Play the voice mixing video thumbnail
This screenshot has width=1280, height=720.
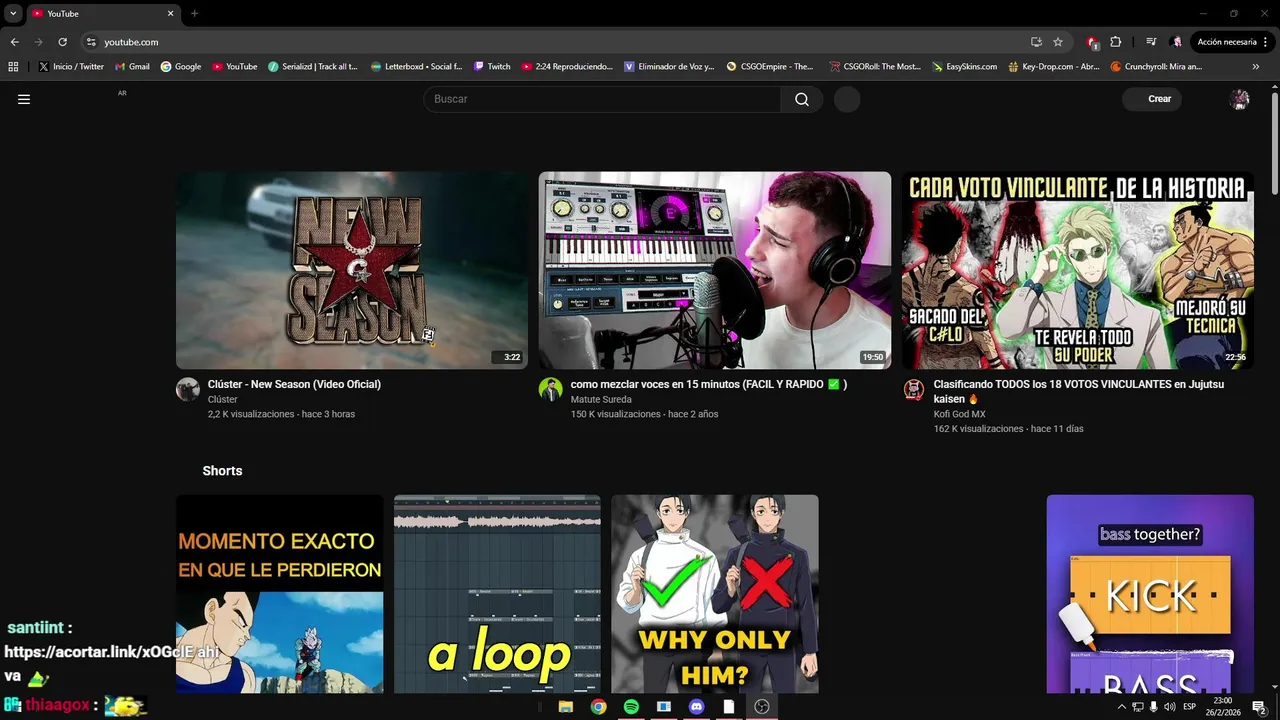point(715,270)
